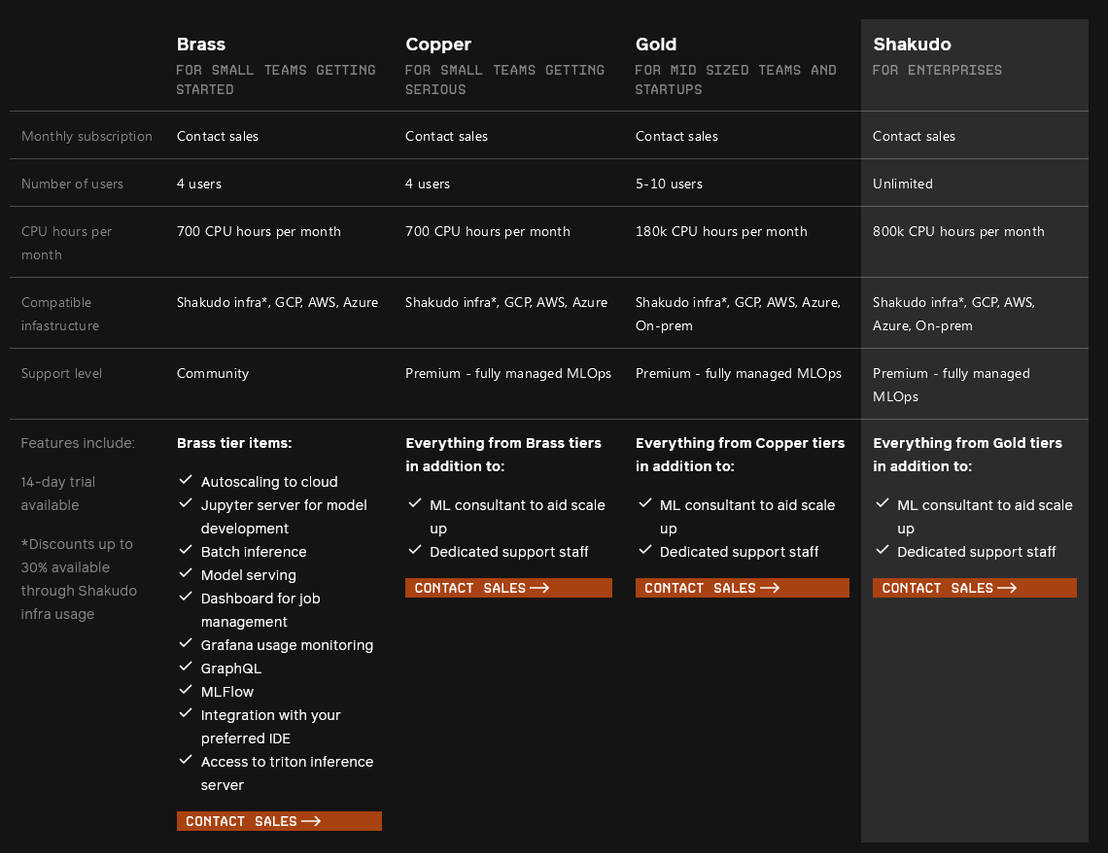Click the checkmark next to Autoscaling to cloud
The height and width of the screenshot is (853, 1108).
click(186, 481)
